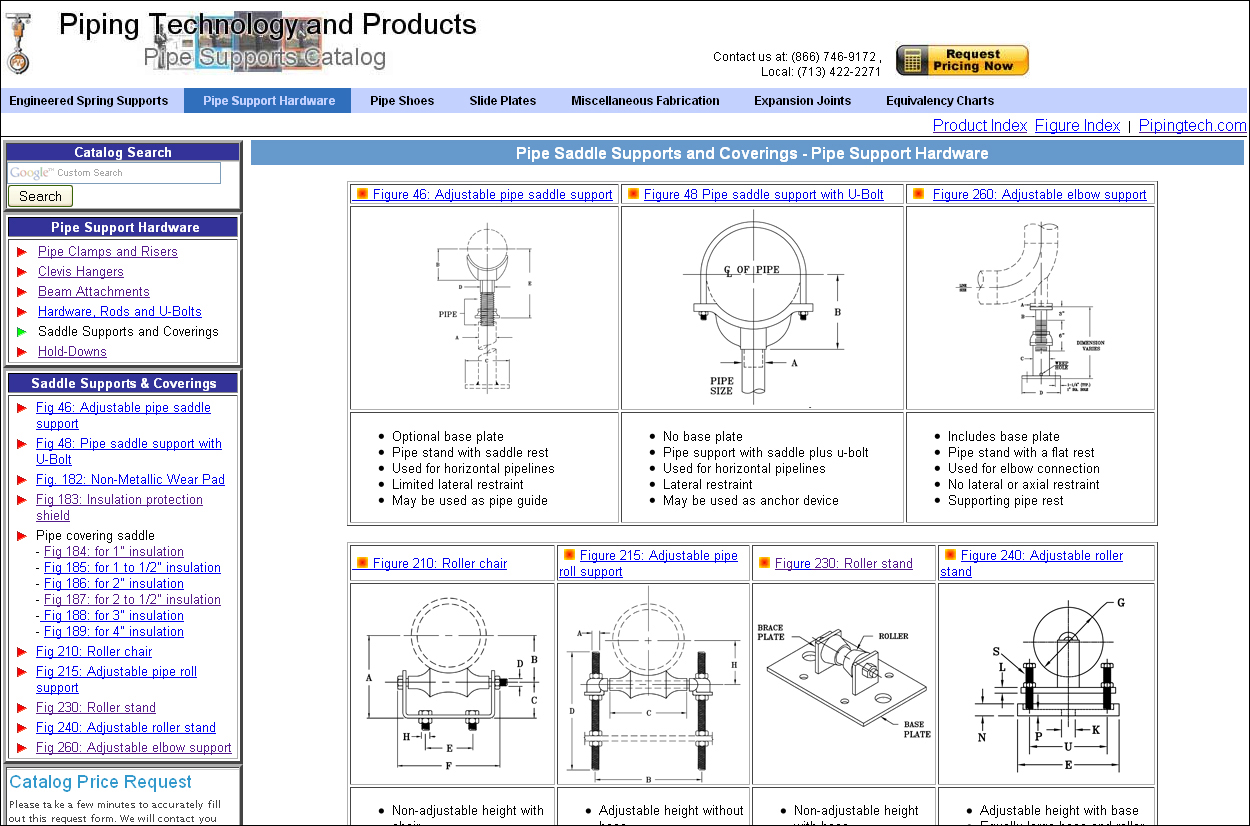1250x826 pixels.
Task: Click orange icon beside Figure 240 heading
Action: (x=950, y=554)
